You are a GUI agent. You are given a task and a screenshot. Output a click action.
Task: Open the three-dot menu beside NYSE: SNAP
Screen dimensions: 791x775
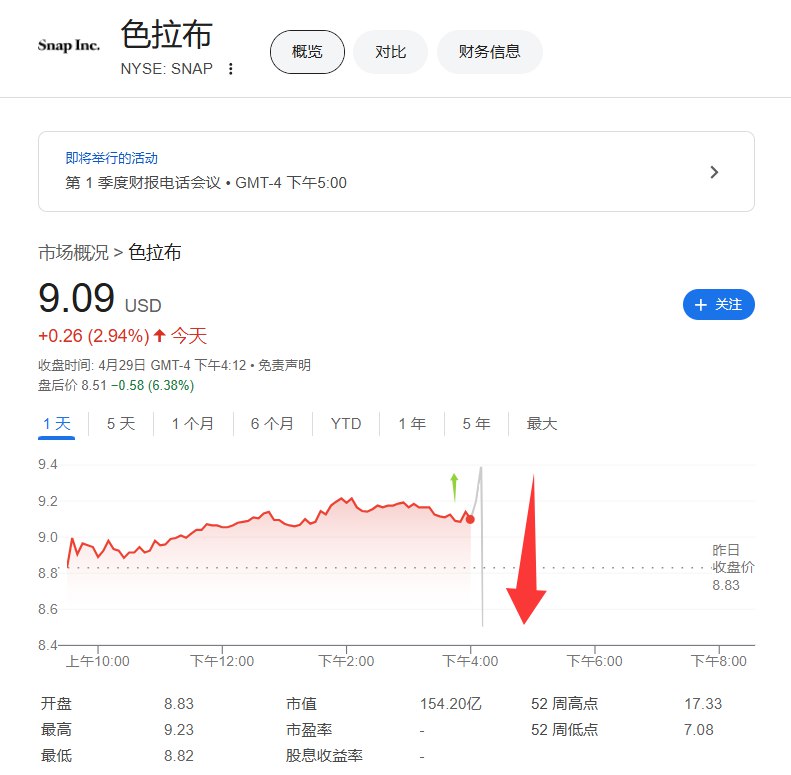tap(231, 69)
